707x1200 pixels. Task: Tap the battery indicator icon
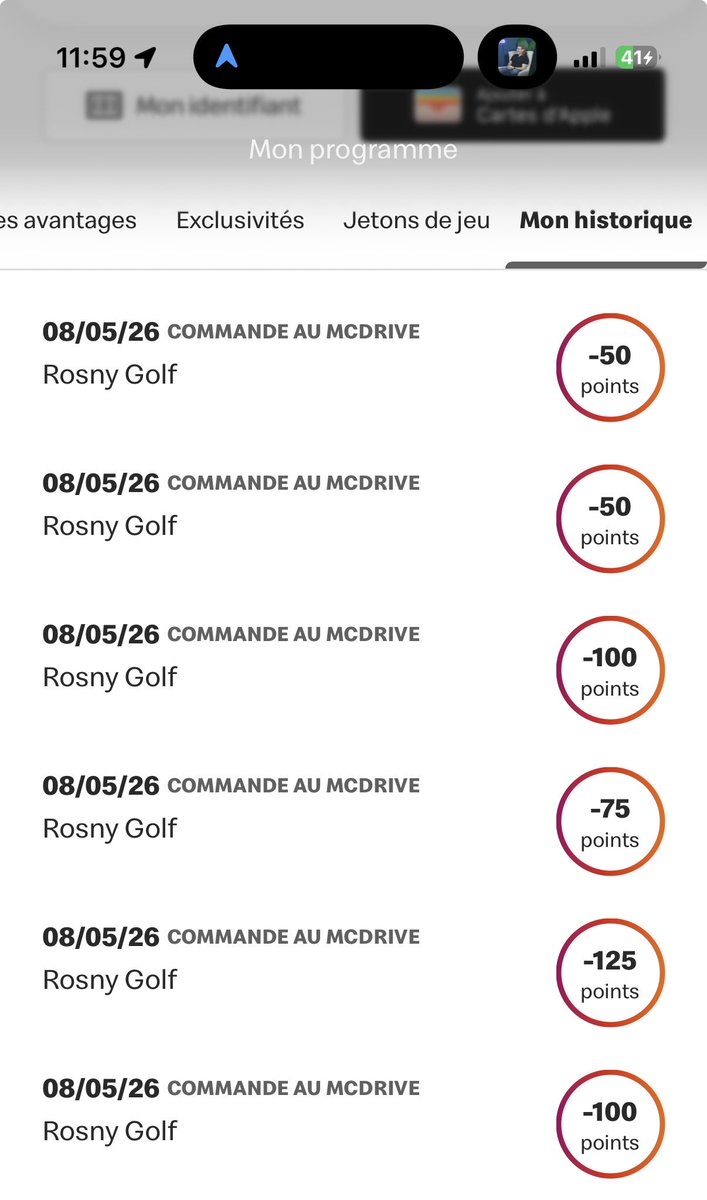coord(635,58)
